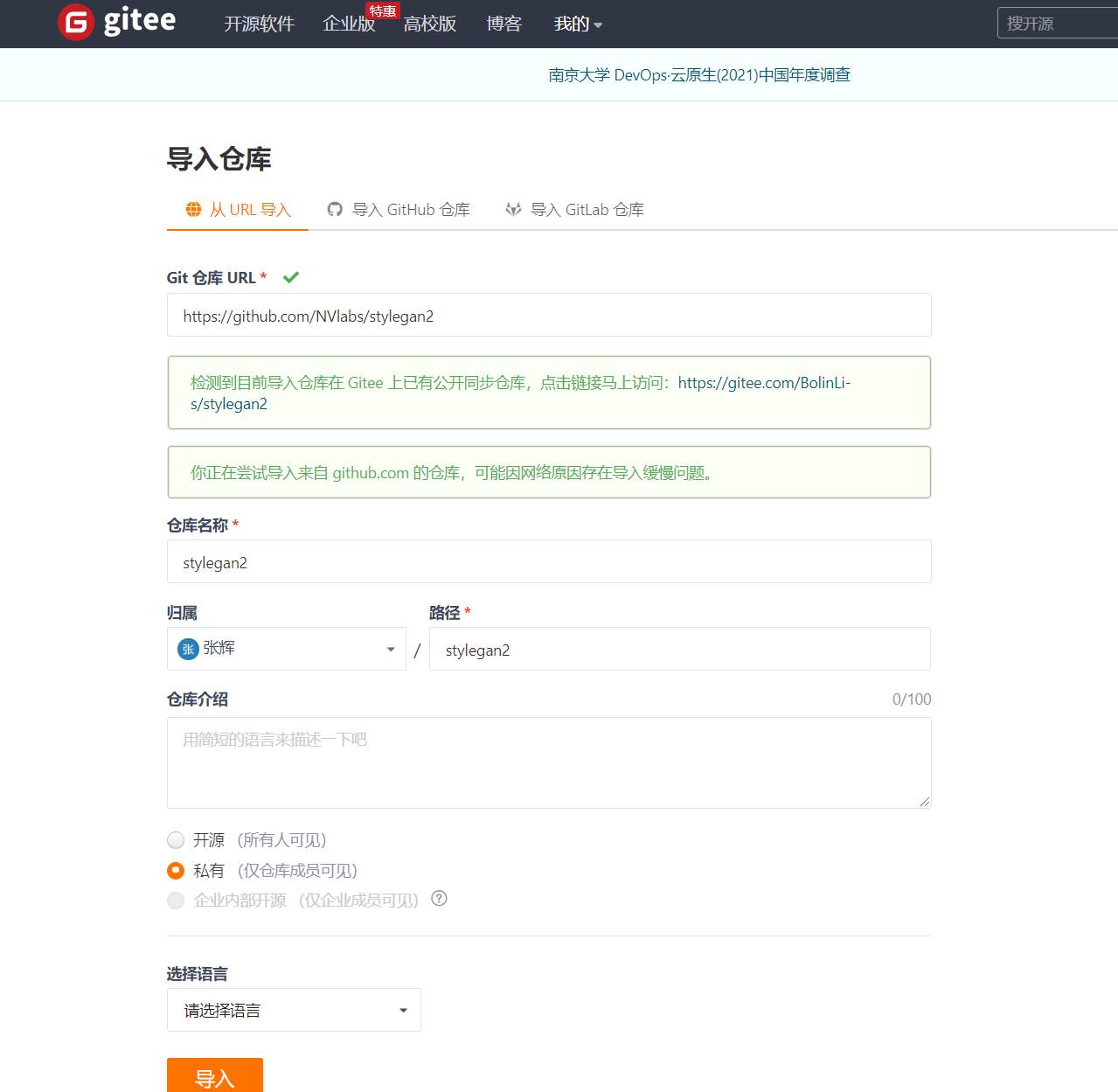This screenshot has height=1092, width=1118.
Task: Expand the 归属 owner dropdown 张辉
Action: pos(287,649)
